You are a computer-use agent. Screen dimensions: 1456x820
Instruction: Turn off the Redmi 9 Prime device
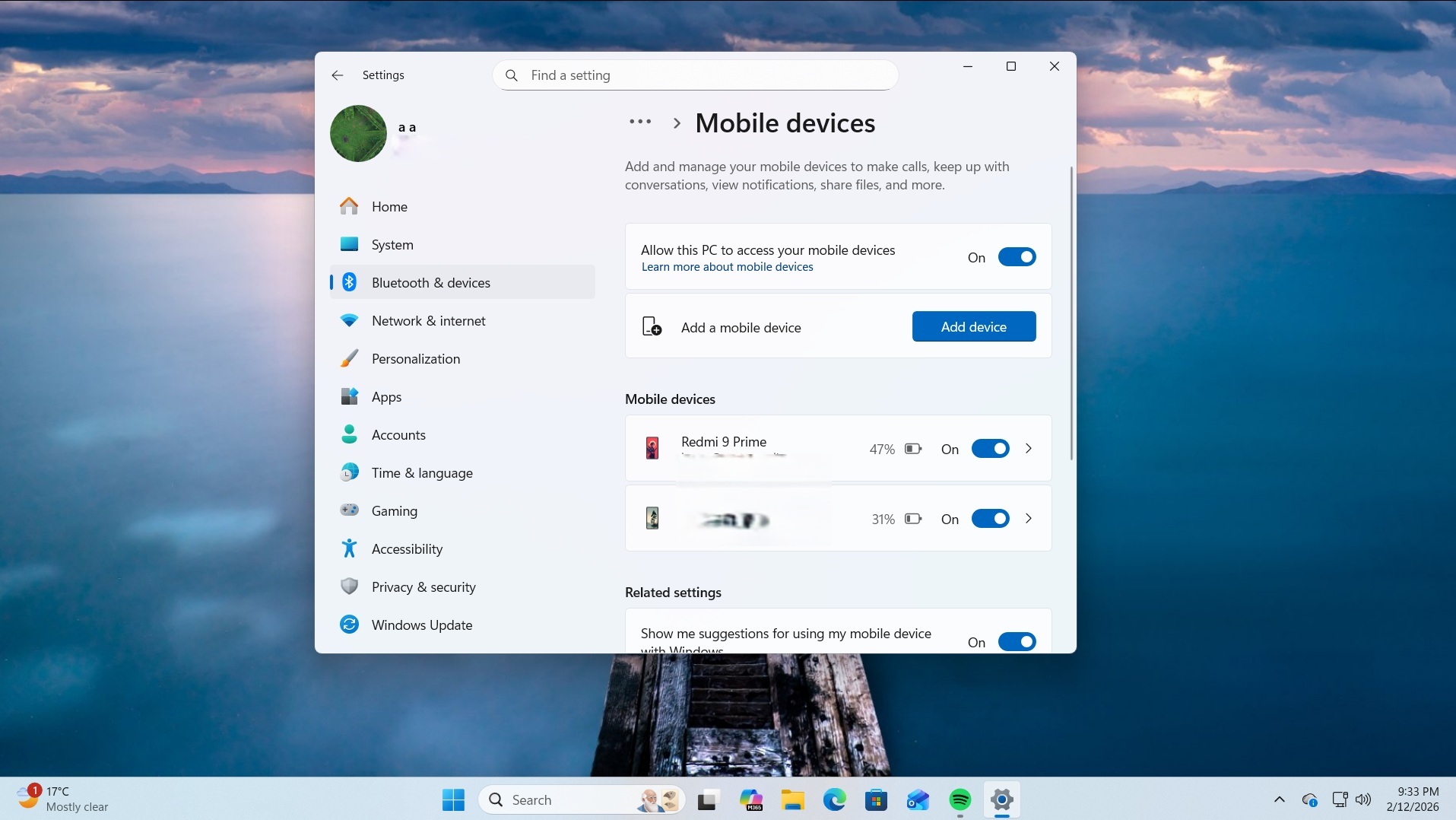[x=991, y=448]
